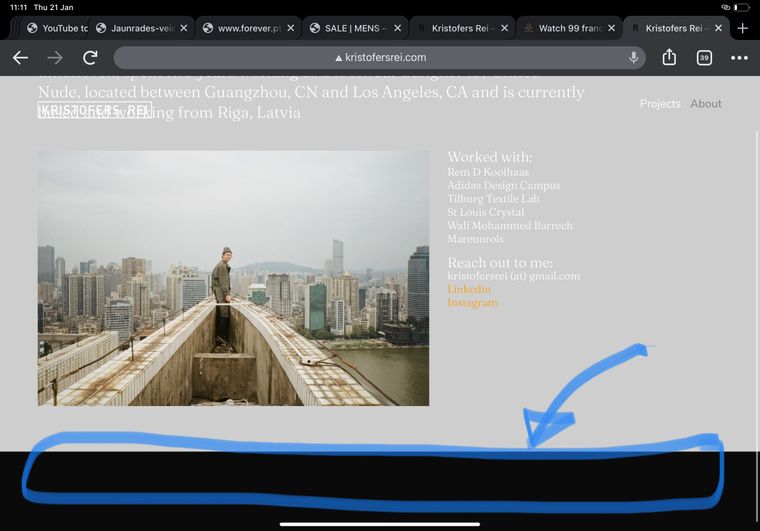Click the Kristofers Rei site logo
The width and height of the screenshot is (760, 531).
(95, 109)
